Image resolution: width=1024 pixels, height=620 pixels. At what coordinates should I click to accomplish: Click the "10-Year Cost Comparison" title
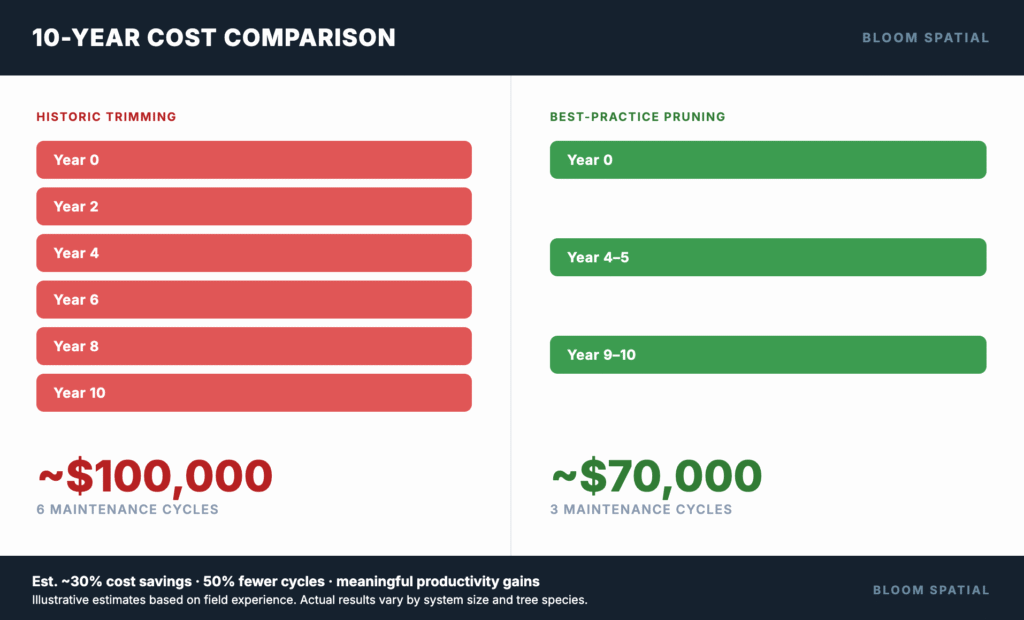(214, 38)
